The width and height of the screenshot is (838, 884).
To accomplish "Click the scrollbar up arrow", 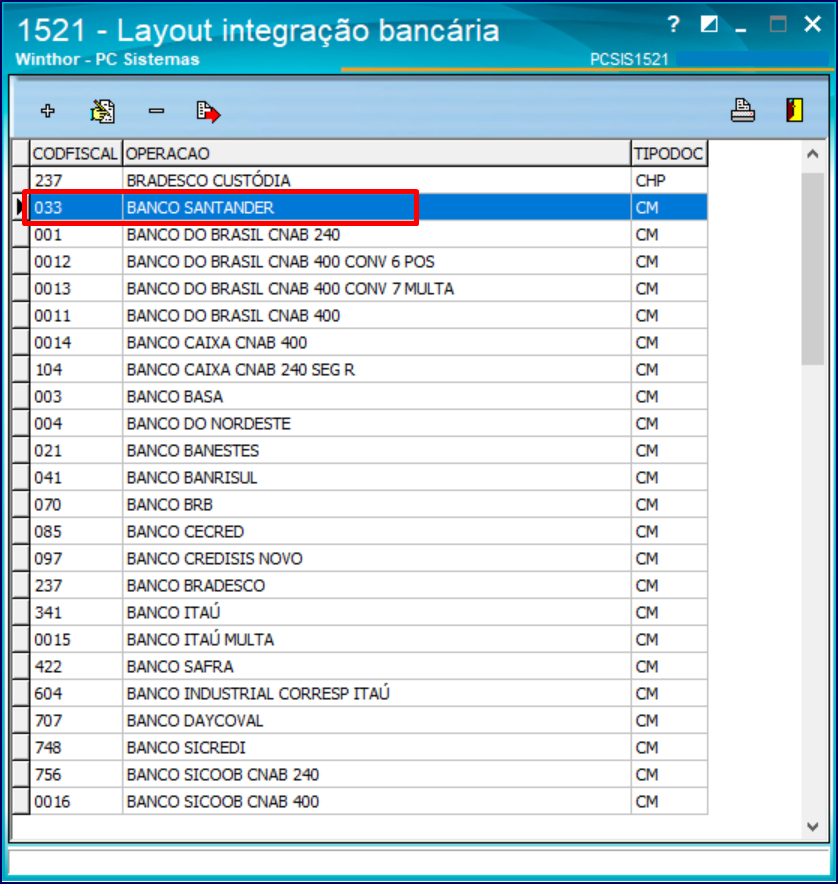I will tap(812, 154).
